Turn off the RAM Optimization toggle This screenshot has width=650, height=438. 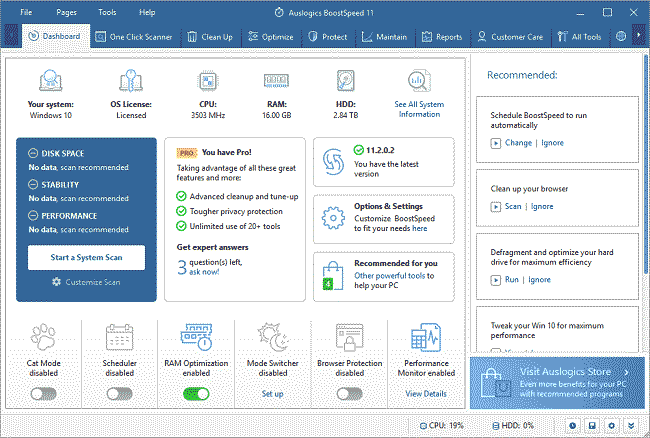[x=196, y=394]
